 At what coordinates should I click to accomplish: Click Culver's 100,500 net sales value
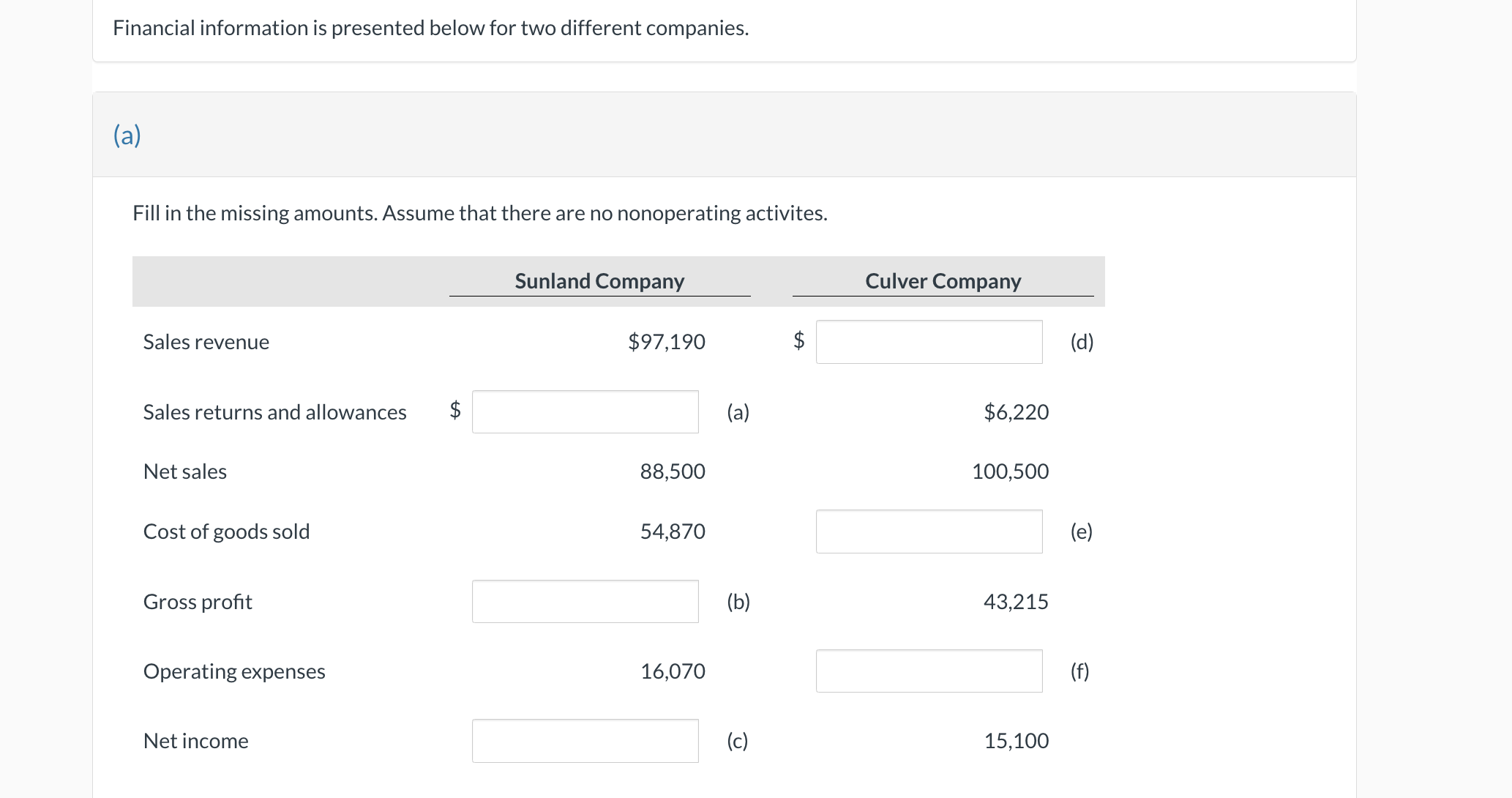[1010, 471]
